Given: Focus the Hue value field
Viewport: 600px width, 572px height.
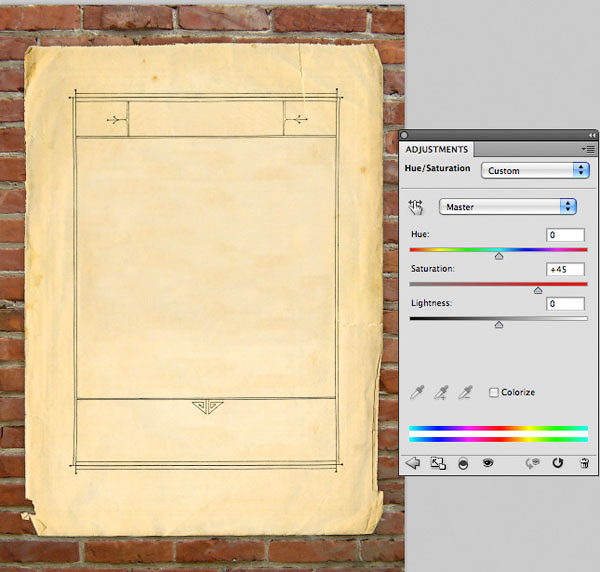Looking at the screenshot, I should [x=565, y=235].
